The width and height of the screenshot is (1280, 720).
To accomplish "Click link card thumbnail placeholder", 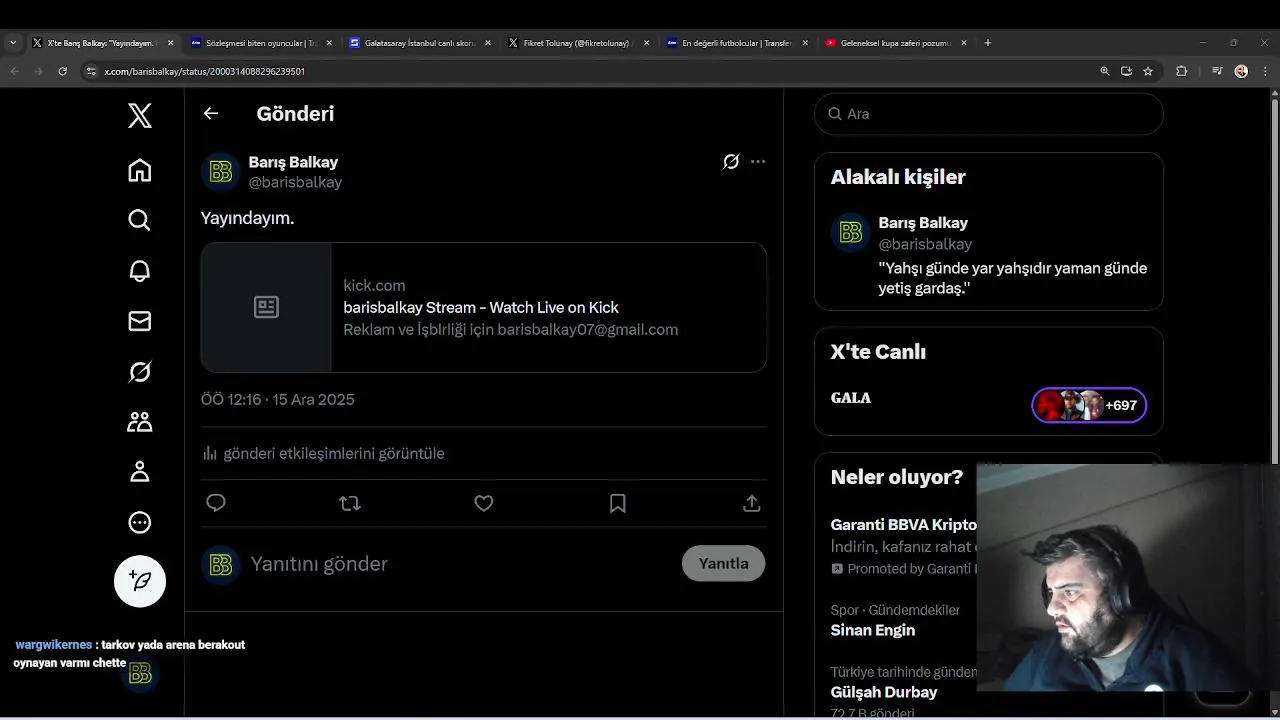I will [x=266, y=307].
